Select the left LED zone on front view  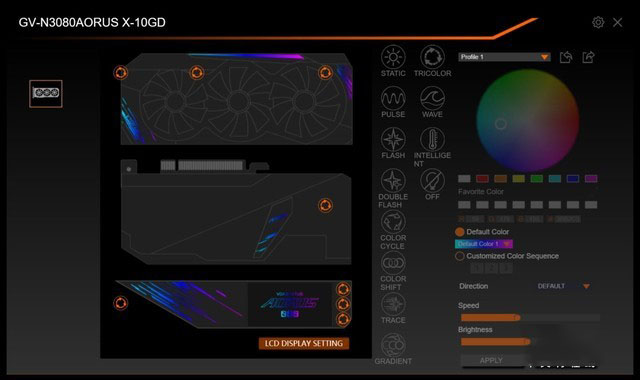pos(120,73)
